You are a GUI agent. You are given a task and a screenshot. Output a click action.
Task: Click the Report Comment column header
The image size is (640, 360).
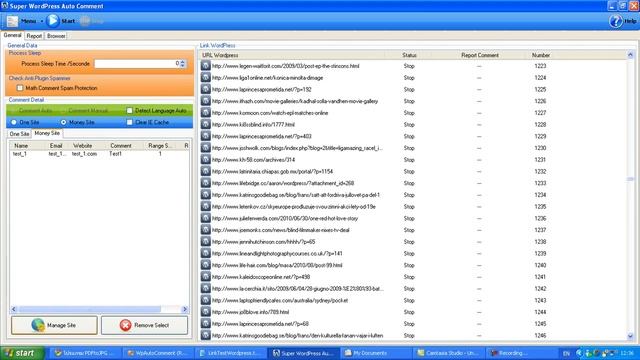click(x=480, y=55)
